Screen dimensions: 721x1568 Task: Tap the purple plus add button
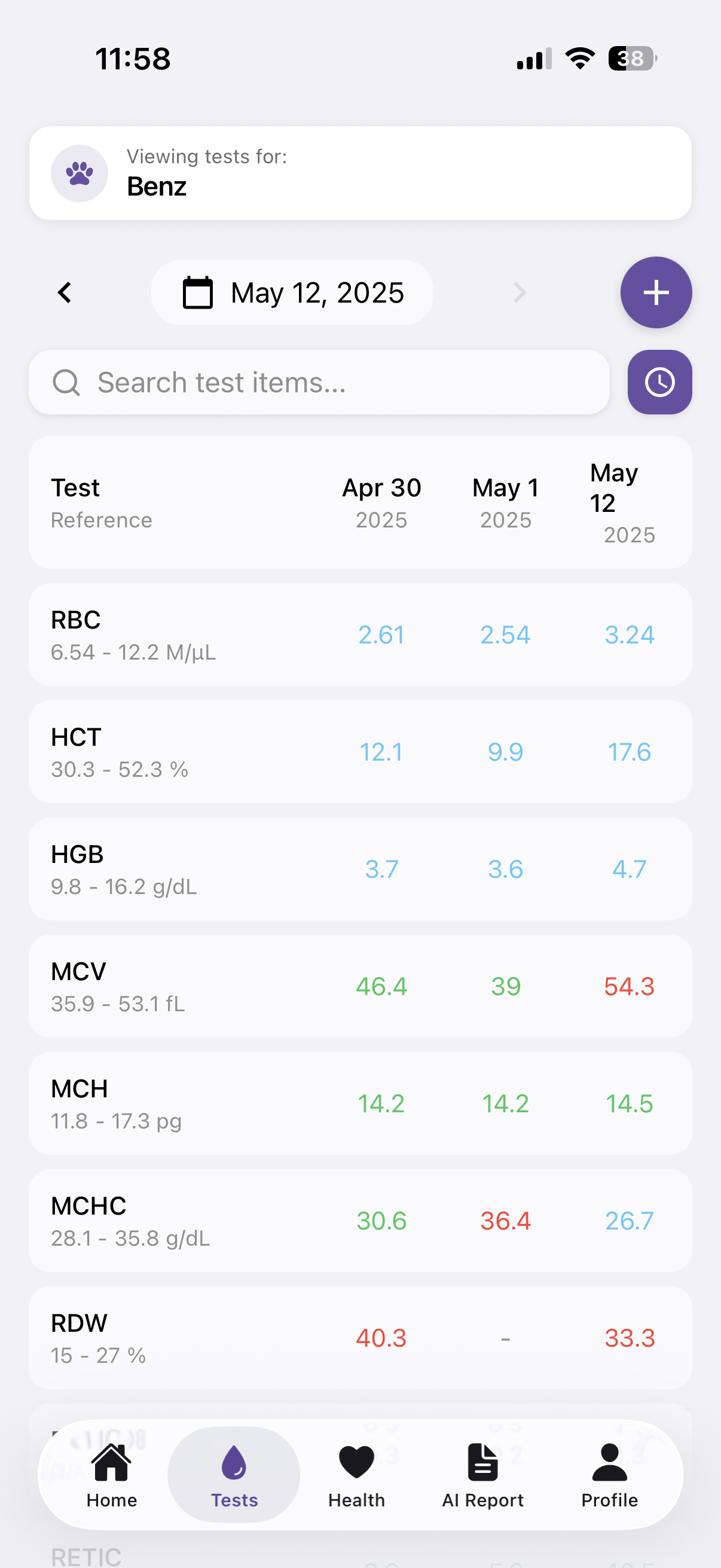[x=655, y=293]
